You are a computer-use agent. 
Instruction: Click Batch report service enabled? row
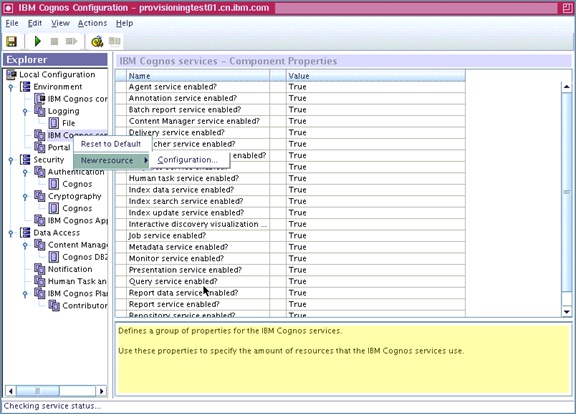[290, 109]
